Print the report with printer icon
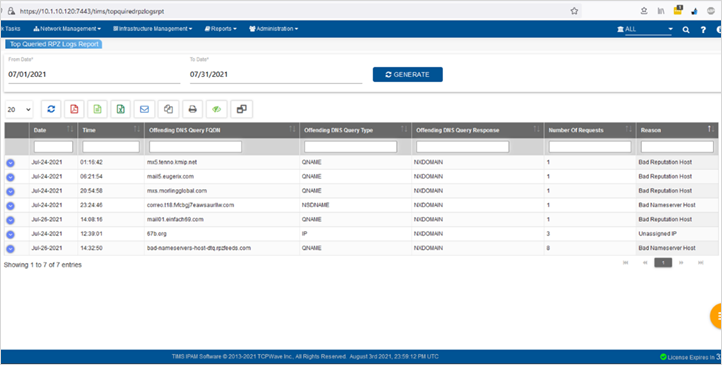This screenshot has width=722, height=365. pyautogui.click(x=192, y=109)
